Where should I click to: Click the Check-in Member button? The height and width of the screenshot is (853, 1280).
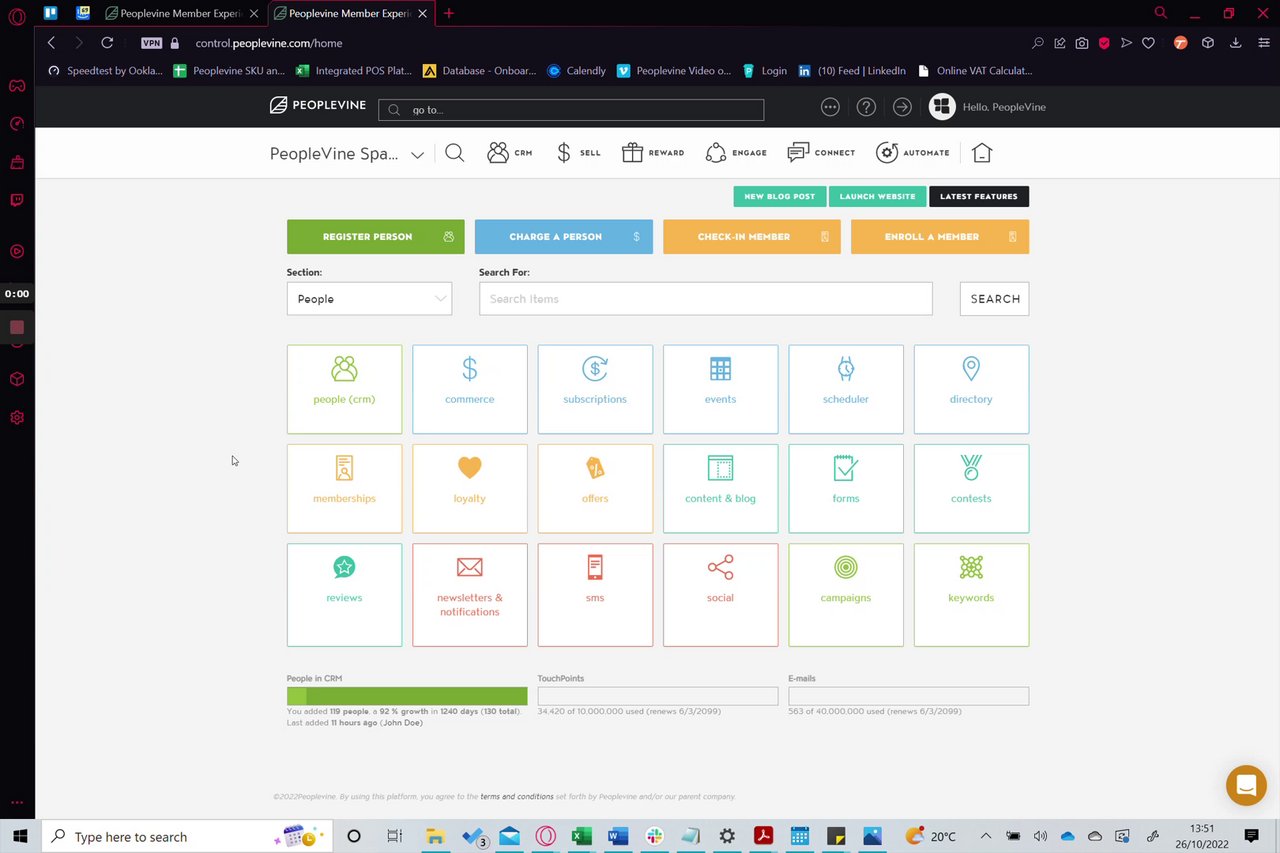click(x=752, y=237)
